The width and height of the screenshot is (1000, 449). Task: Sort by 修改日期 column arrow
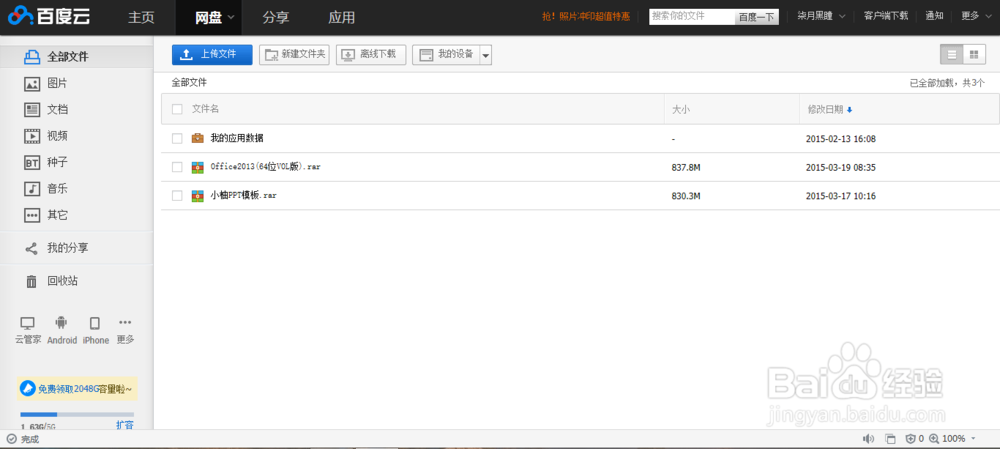pyautogui.click(x=849, y=110)
